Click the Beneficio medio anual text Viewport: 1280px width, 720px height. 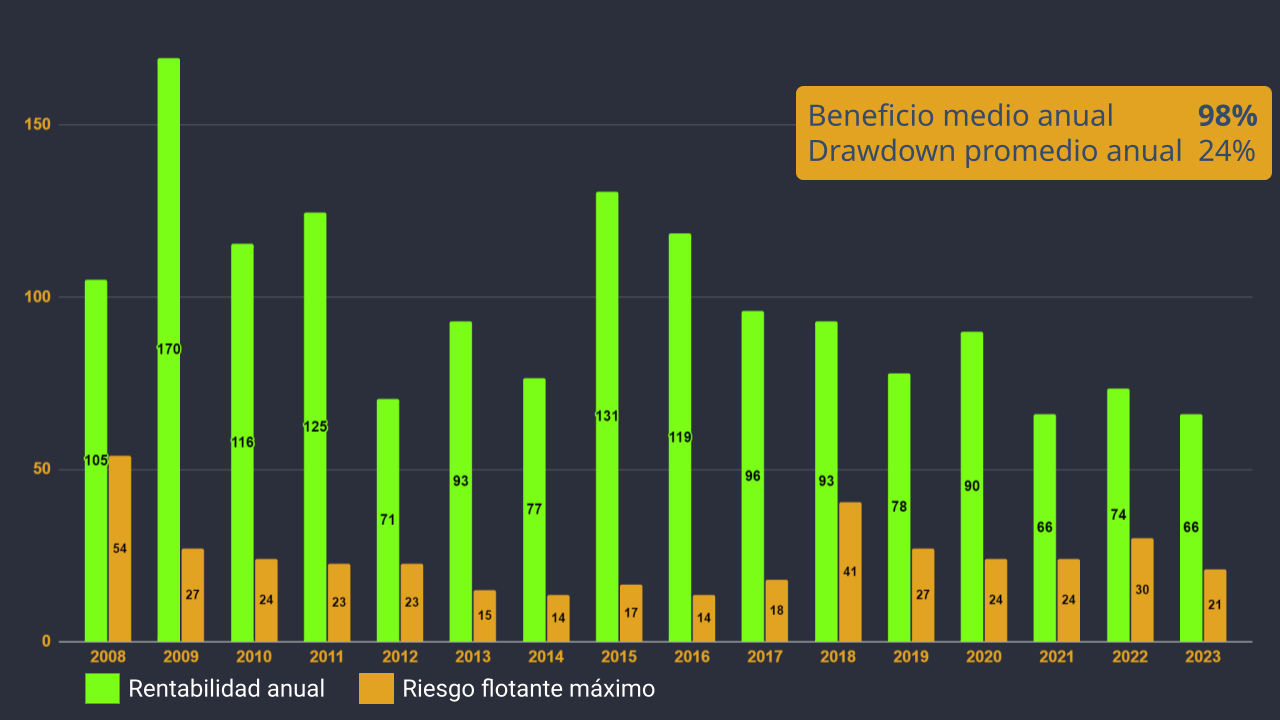point(960,116)
